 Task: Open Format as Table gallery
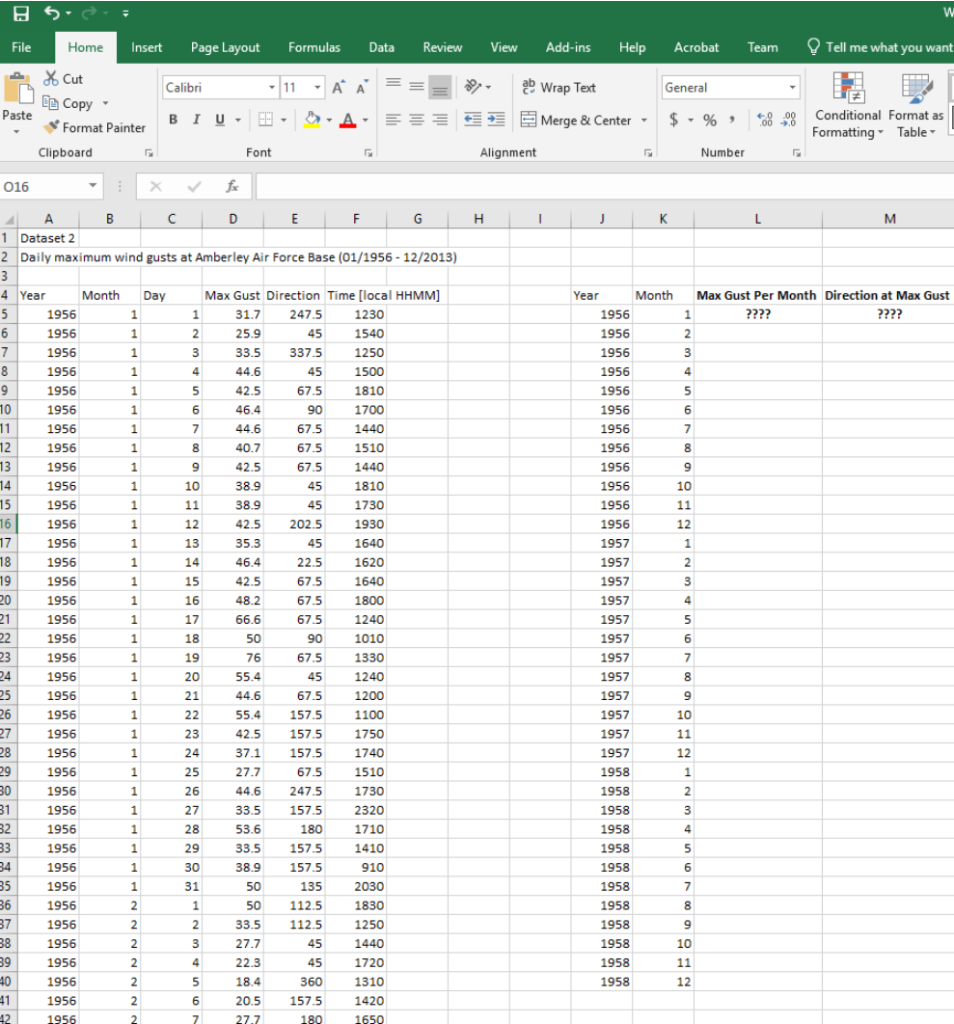916,105
